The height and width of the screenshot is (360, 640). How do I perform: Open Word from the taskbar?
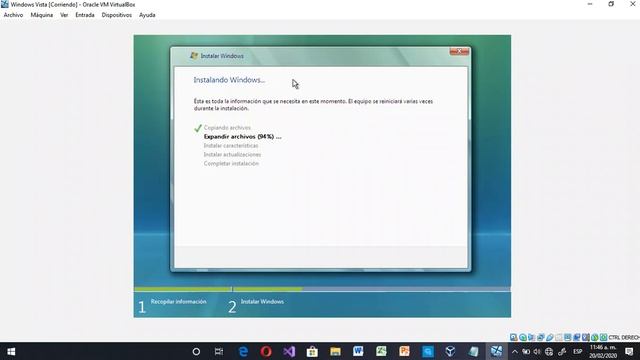tap(358, 351)
